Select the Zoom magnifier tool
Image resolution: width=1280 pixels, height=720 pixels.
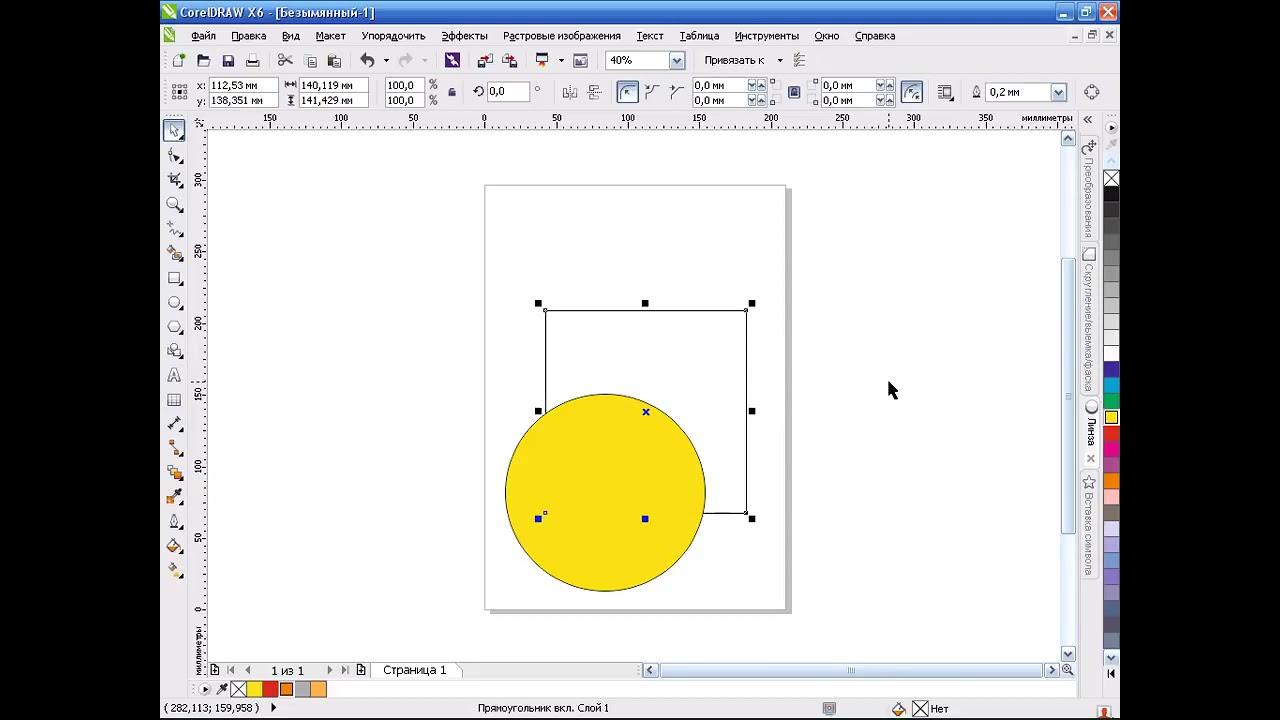point(175,205)
